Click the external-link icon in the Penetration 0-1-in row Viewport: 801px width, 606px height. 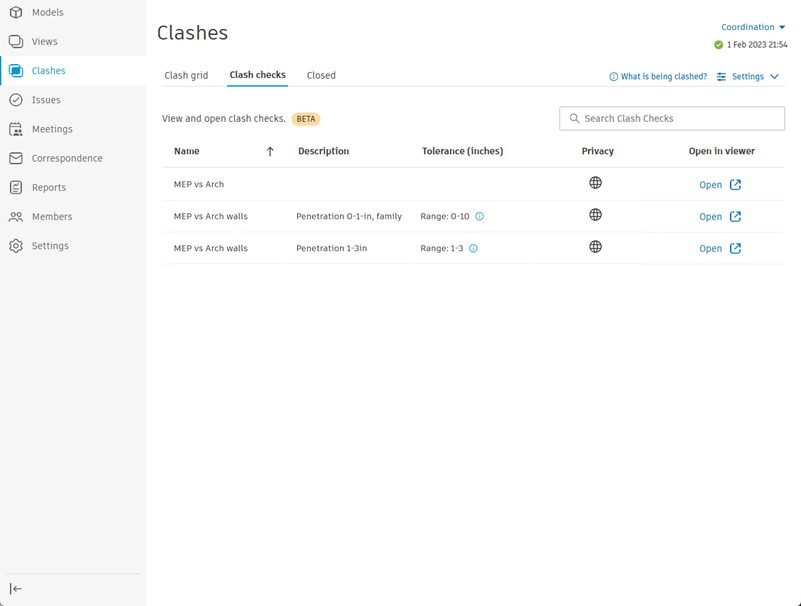click(735, 217)
